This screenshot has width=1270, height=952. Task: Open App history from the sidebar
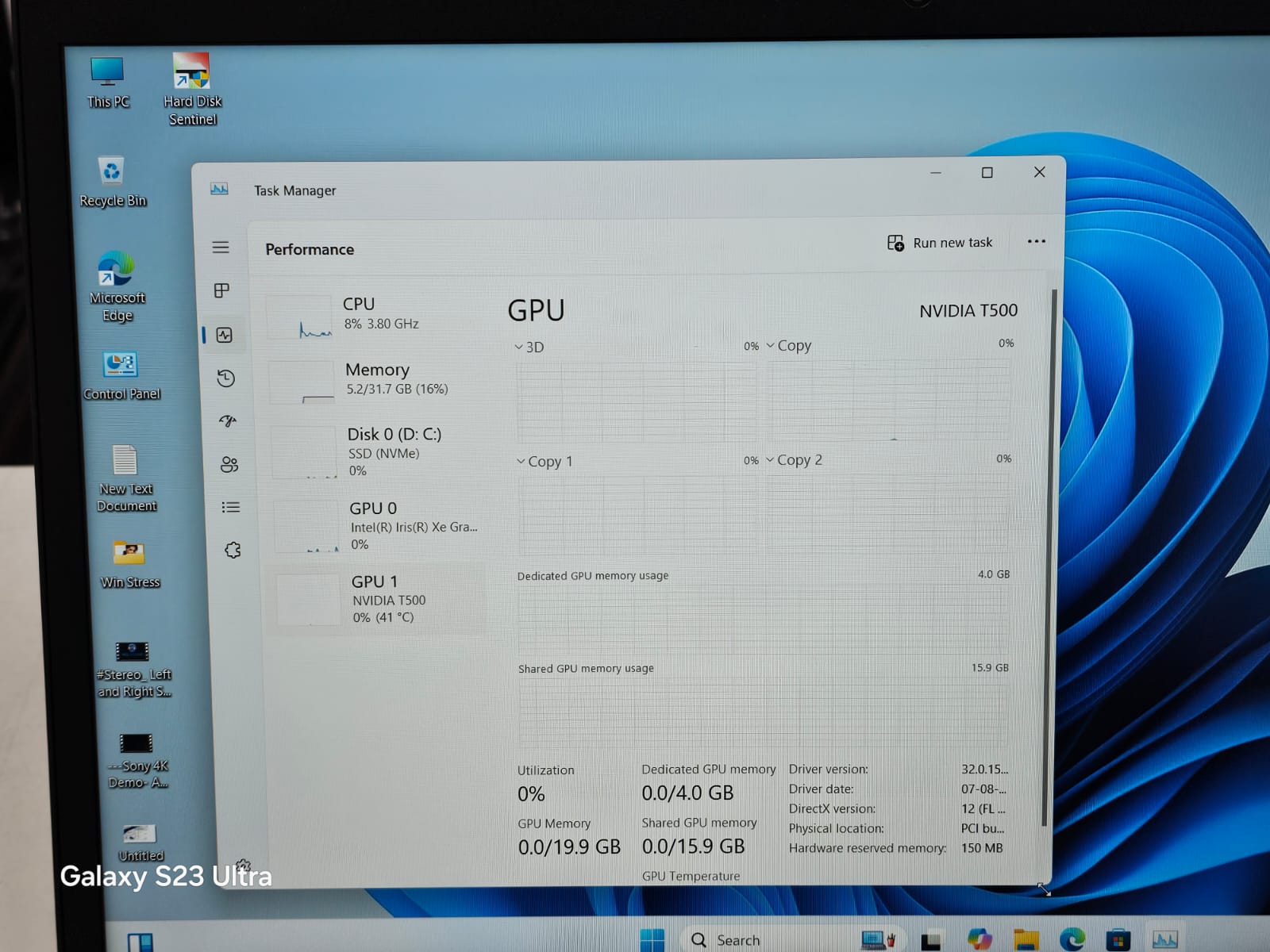click(x=226, y=378)
